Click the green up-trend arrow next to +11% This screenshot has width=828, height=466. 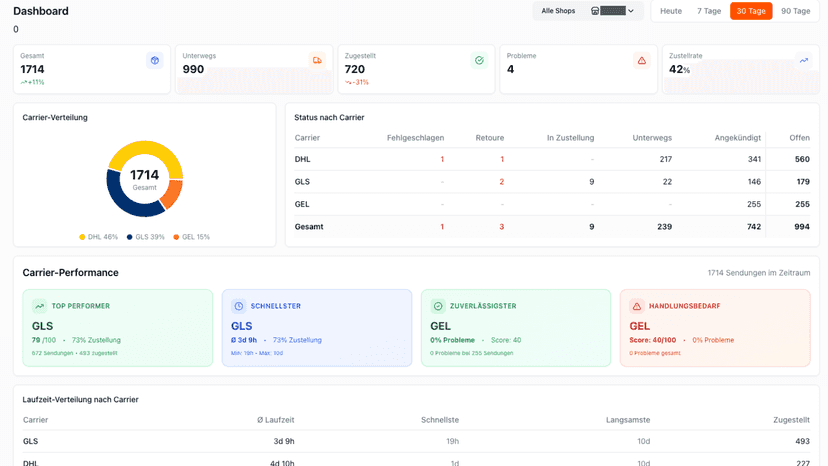23,82
